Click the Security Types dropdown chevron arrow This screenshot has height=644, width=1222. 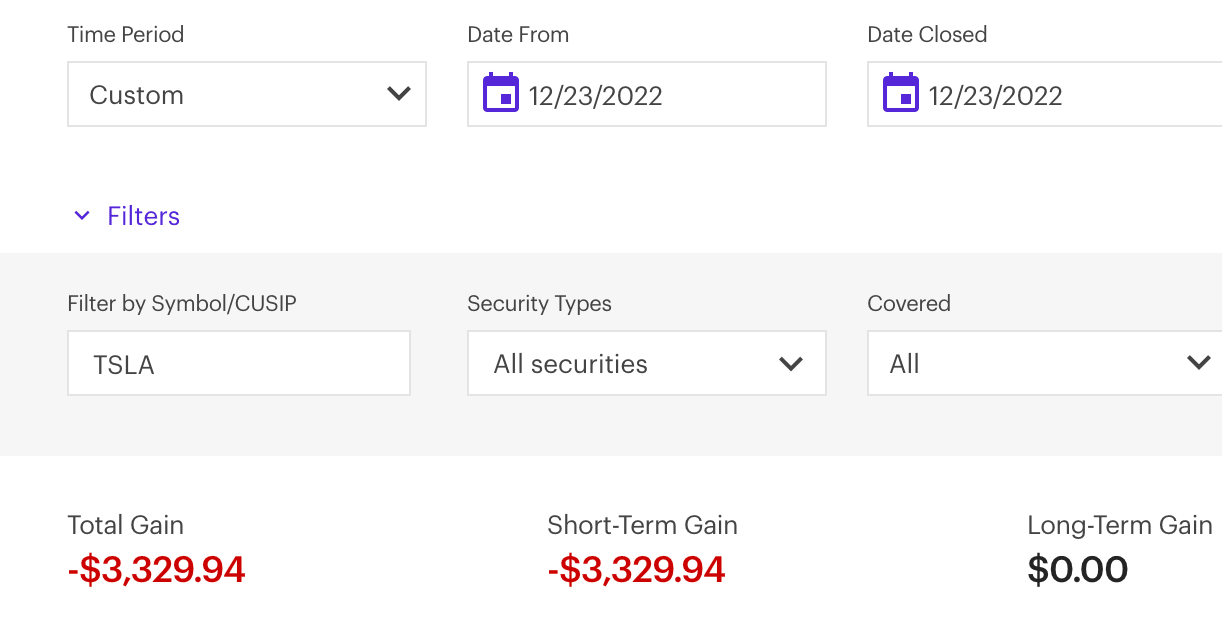[791, 364]
